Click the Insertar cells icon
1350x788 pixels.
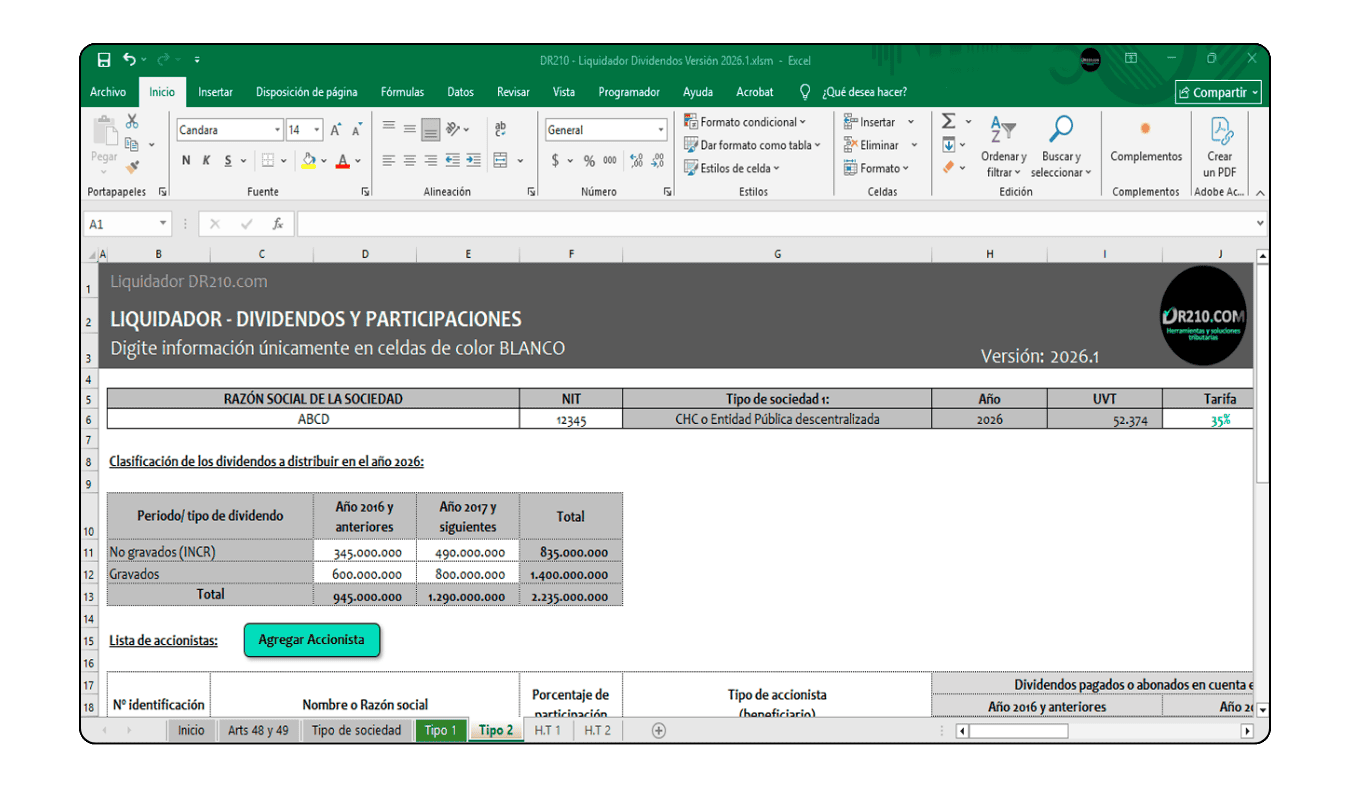tap(850, 122)
